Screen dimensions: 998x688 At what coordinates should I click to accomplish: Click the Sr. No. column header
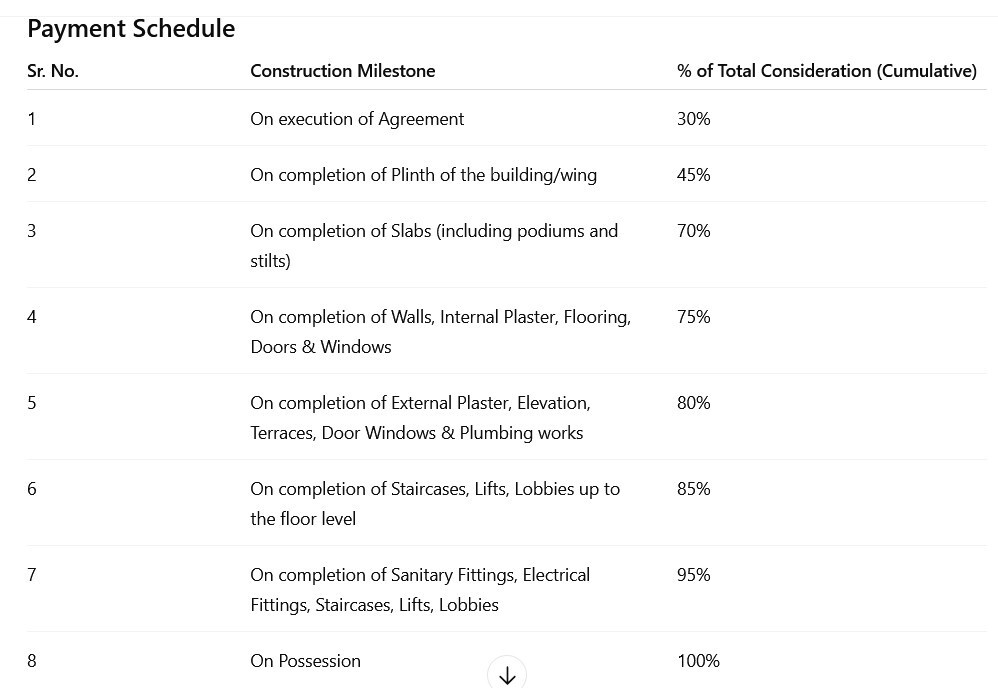coord(53,71)
